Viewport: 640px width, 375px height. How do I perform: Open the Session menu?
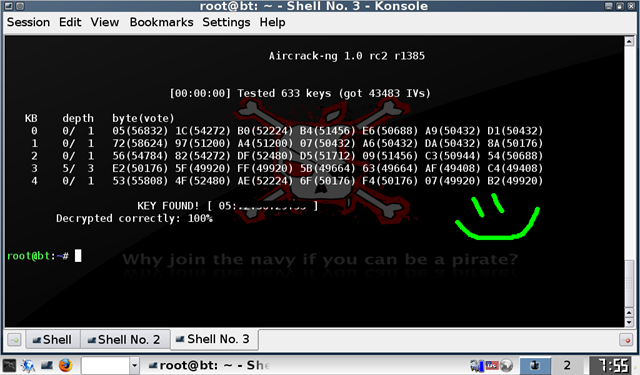[28, 22]
